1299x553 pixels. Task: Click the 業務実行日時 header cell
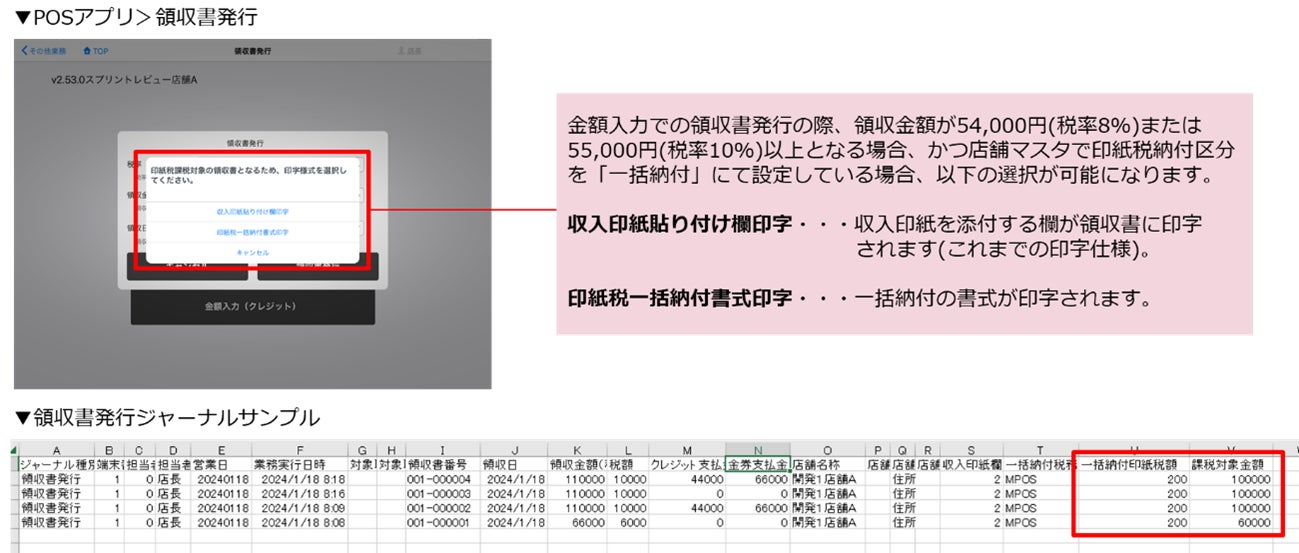click(300, 465)
